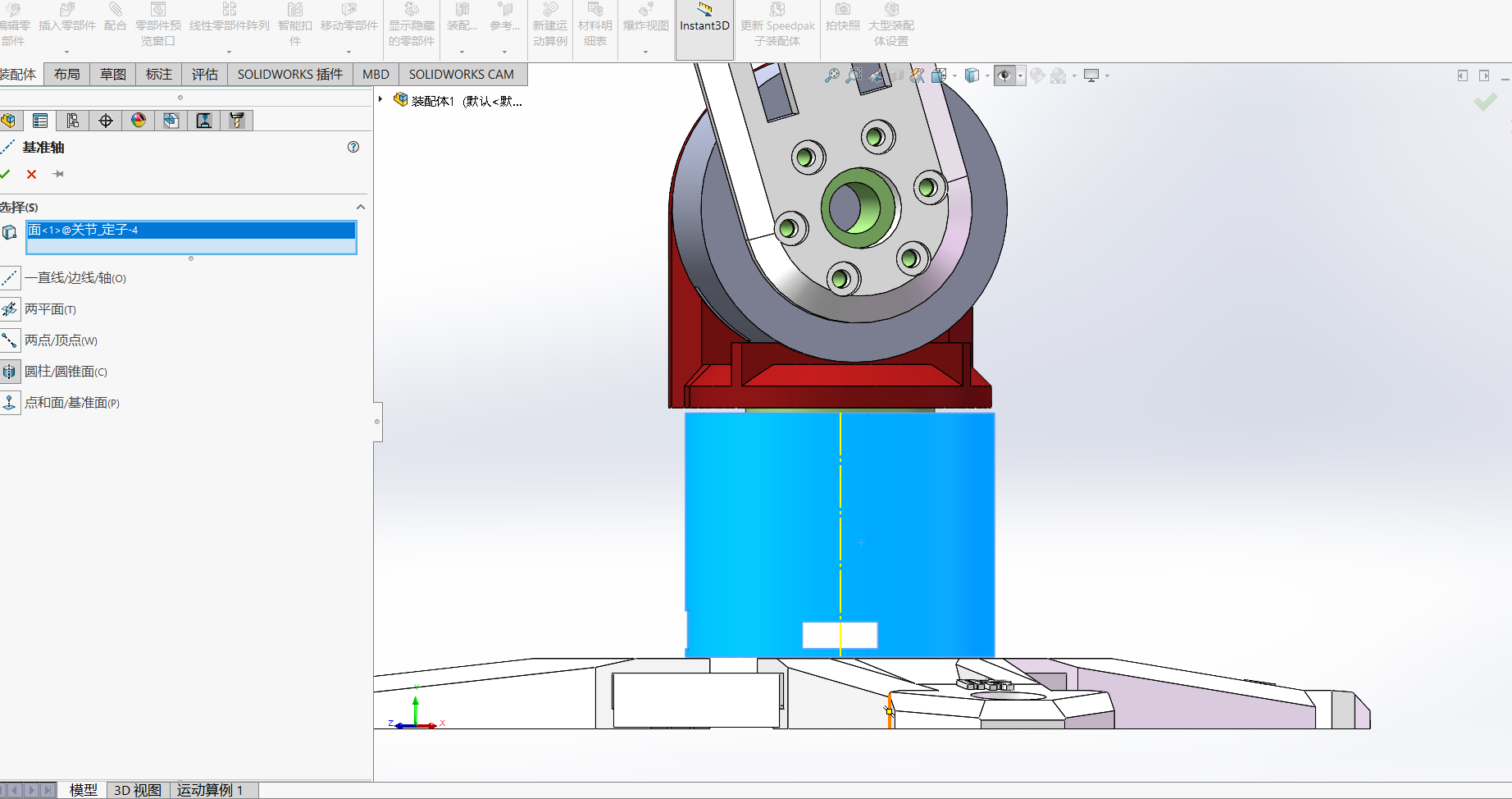Switch to the 评估 ribbon tab

pyautogui.click(x=204, y=74)
